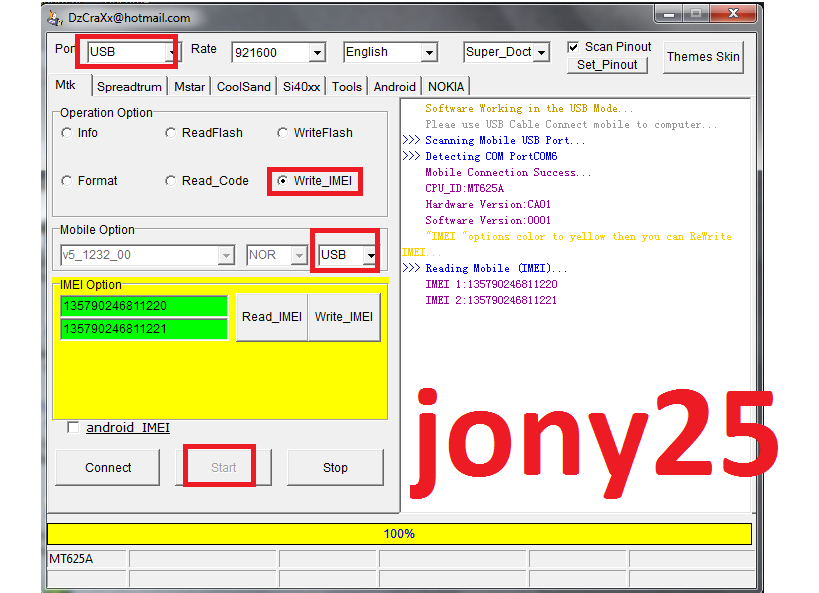Screen dimensions: 819x593
Task: Expand the baud Rate 921600 dropdown
Action: (317, 53)
